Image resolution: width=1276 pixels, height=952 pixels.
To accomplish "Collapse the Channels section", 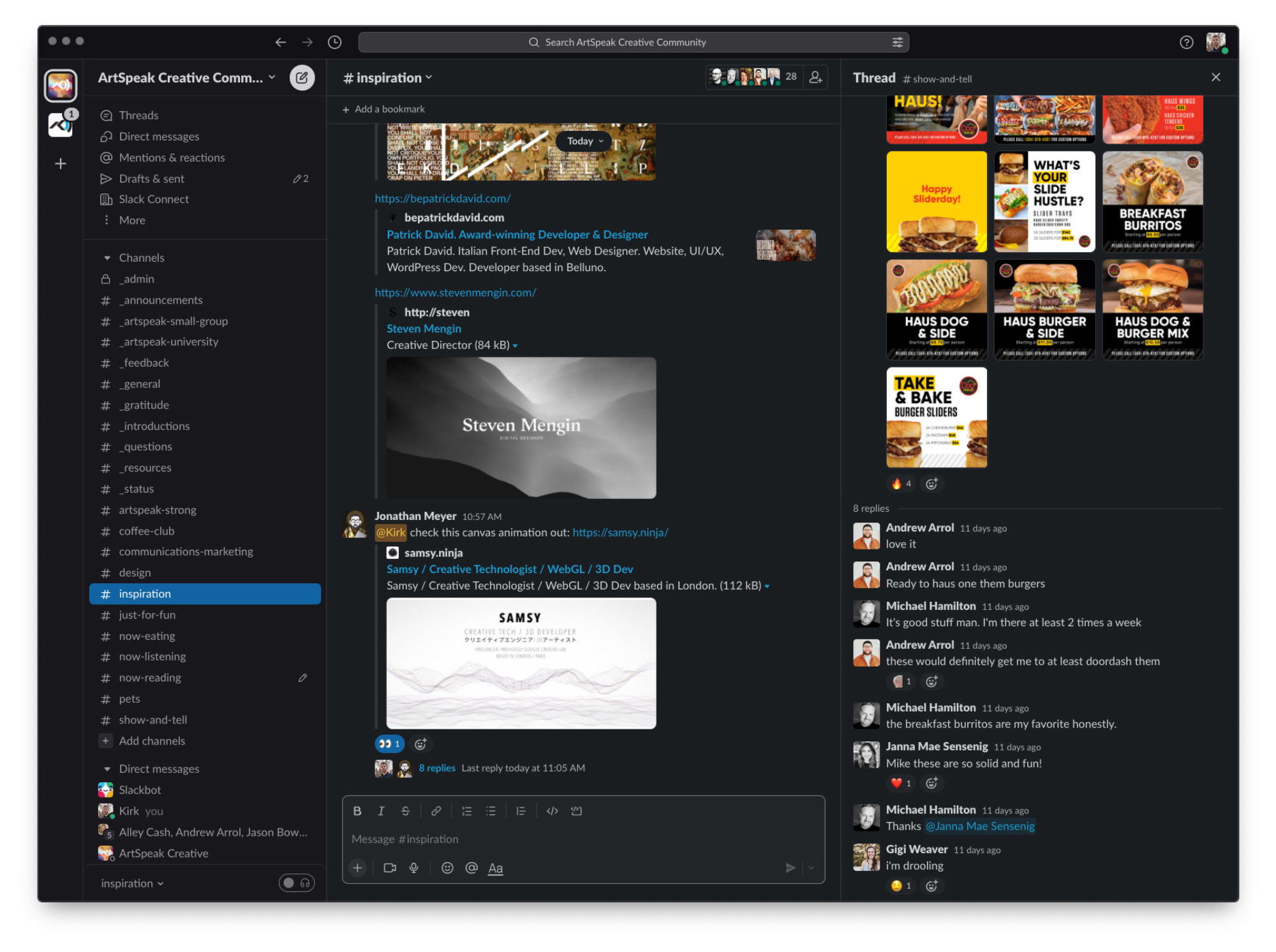I will click(107, 258).
